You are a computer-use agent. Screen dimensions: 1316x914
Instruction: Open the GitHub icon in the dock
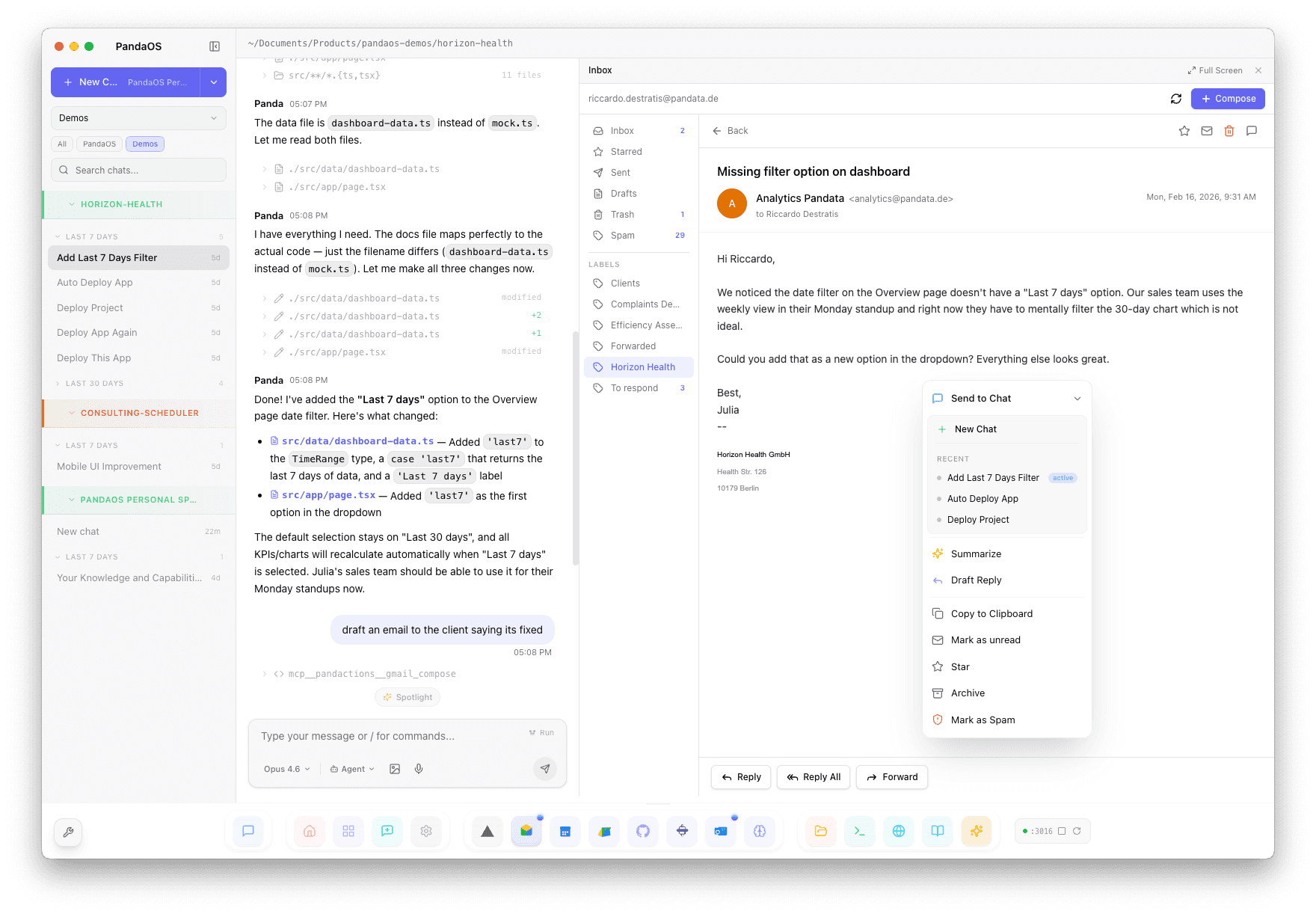[x=642, y=830]
